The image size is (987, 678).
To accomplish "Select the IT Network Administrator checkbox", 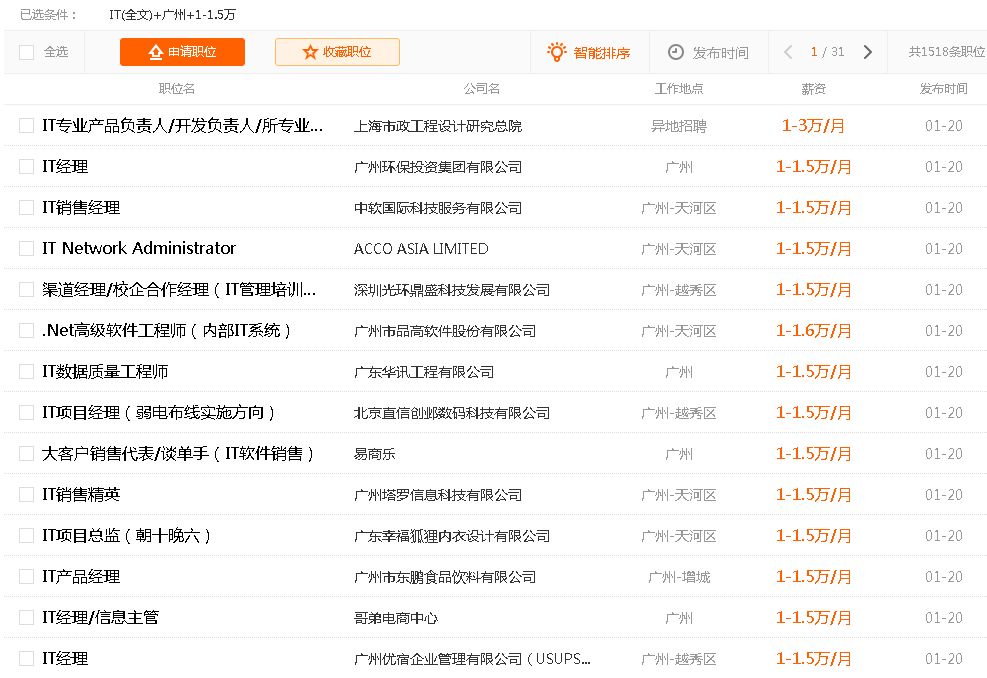I will click(x=26, y=248).
